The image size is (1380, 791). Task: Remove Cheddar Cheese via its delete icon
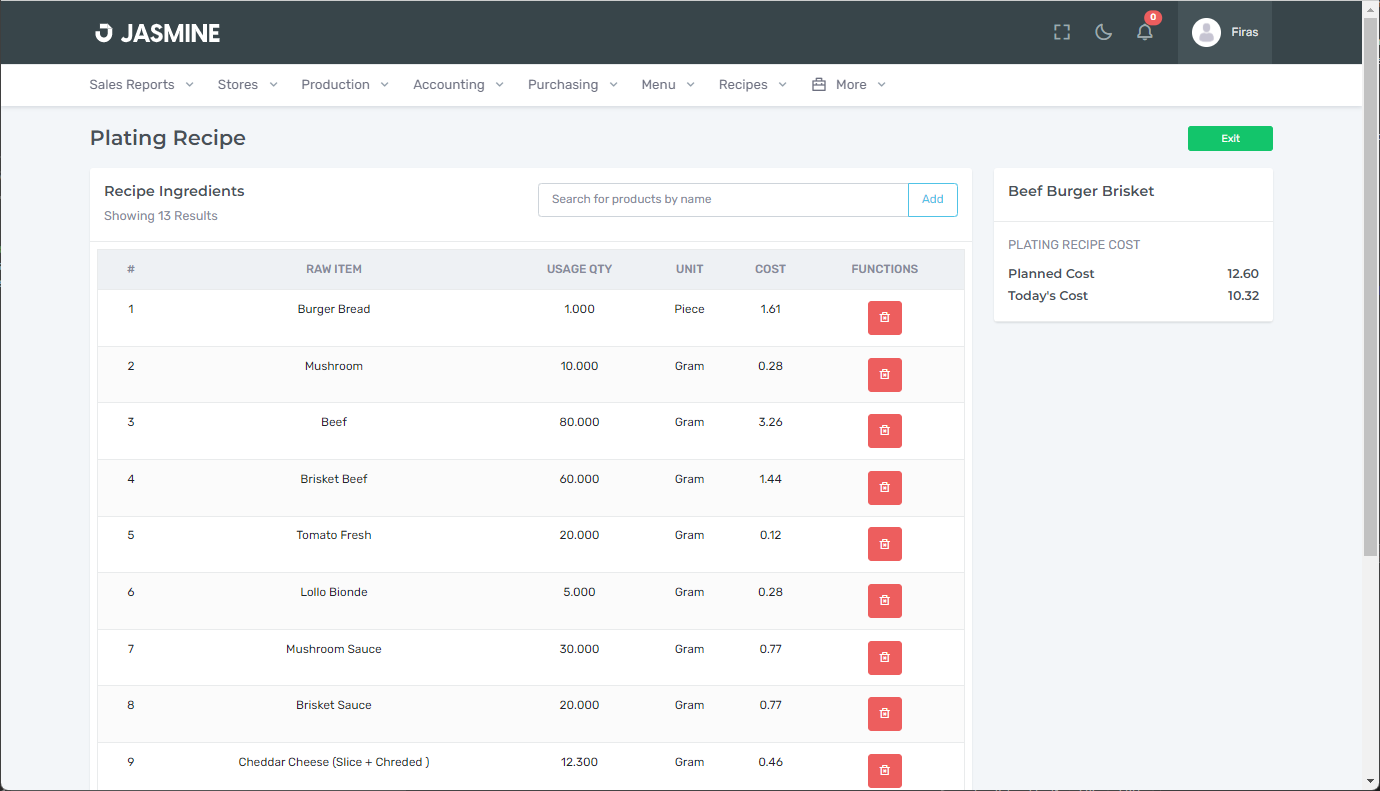884,770
